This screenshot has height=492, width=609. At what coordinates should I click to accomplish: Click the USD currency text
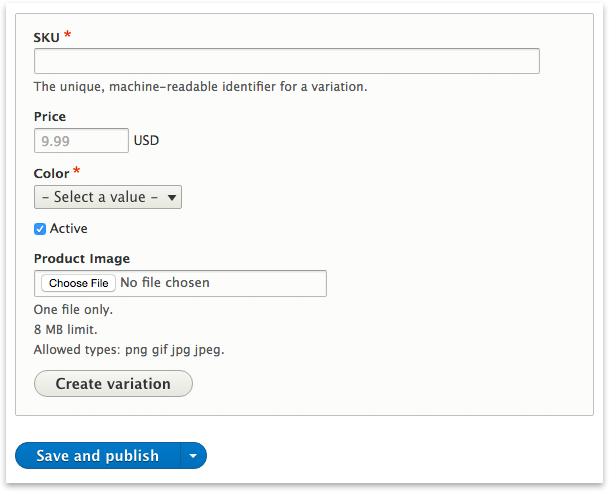tap(146, 140)
